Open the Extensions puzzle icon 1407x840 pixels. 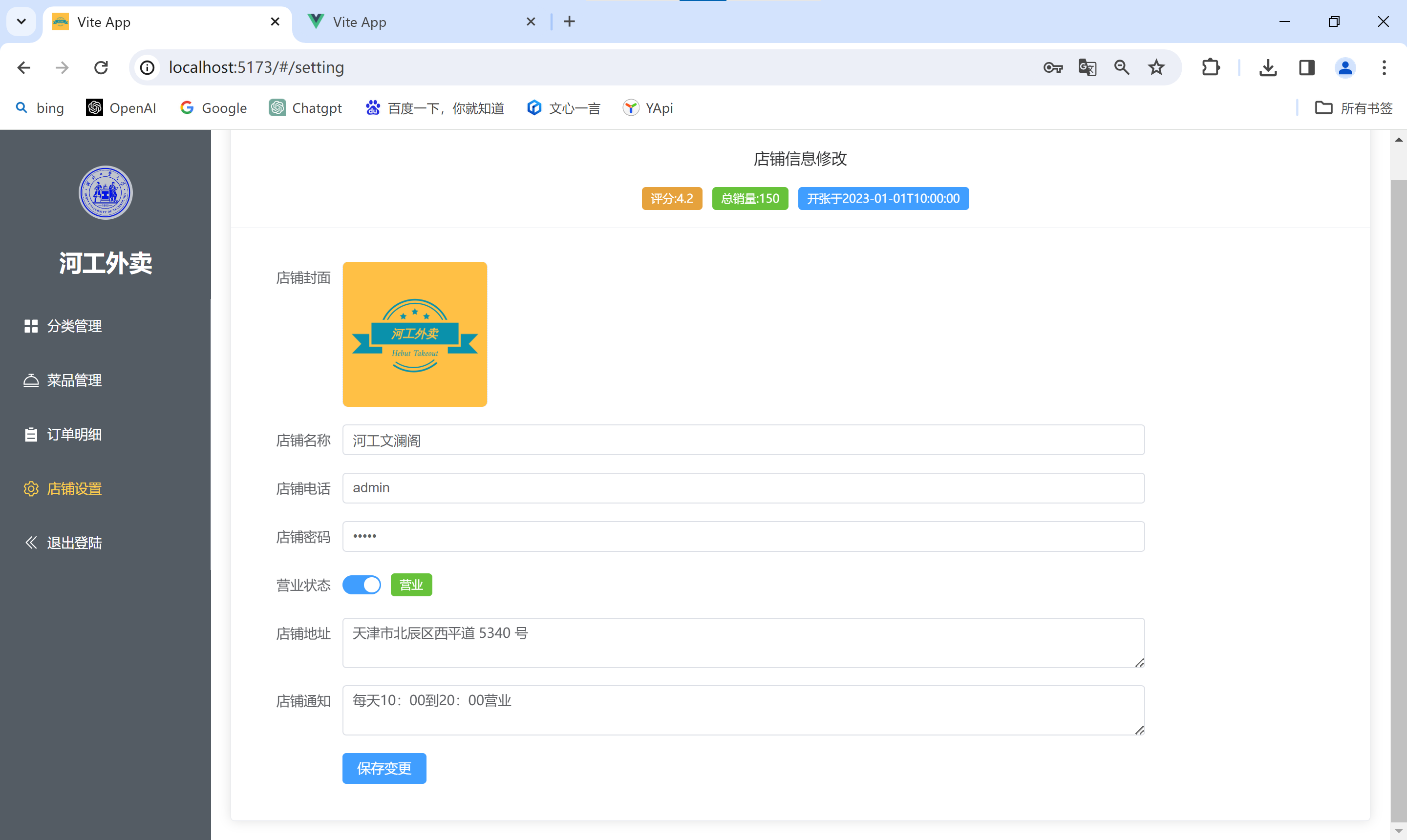[x=1210, y=67]
